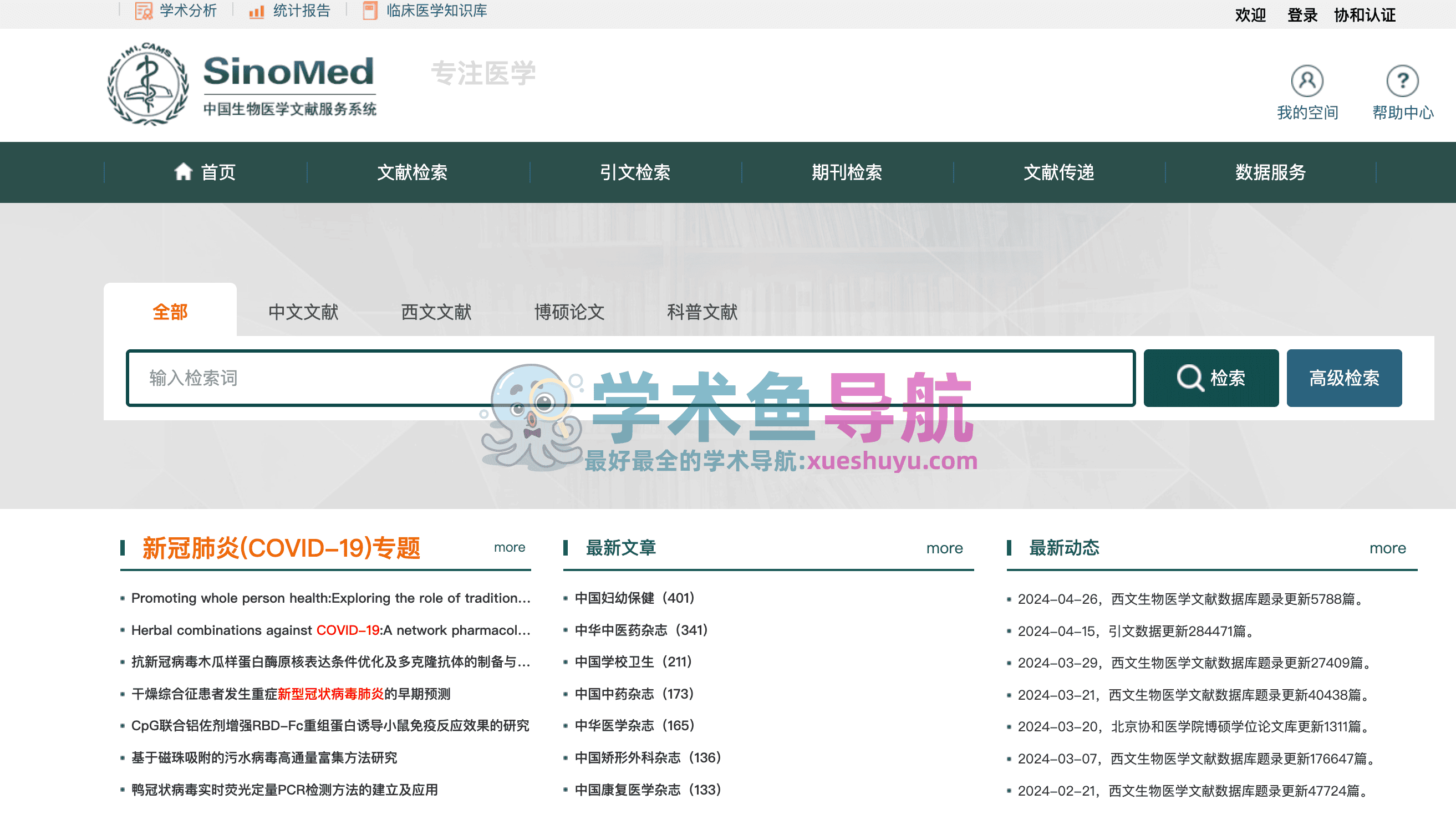Open the 临床医学知识库 icon
This screenshot has height=835, width=1456.
pyautogui.click(x=370, y=11)
